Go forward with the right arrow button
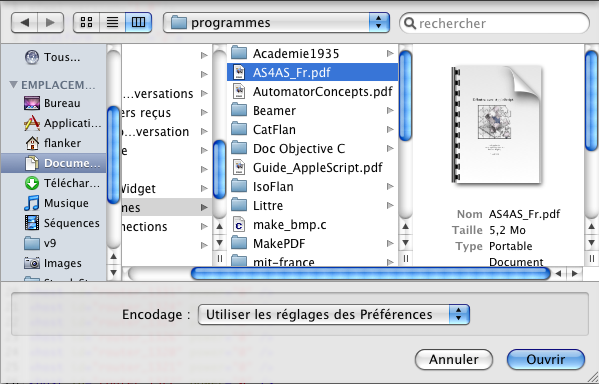Image resolution: width=599 pixels, height=384 pixels. tap(50, 23)
